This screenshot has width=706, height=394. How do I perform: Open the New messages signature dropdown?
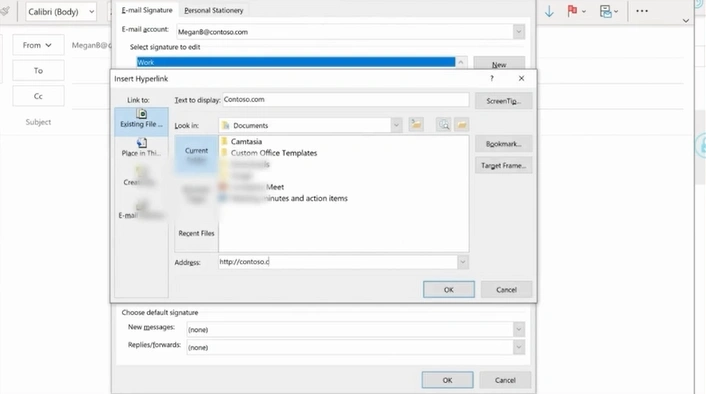[x=519, y=330]
